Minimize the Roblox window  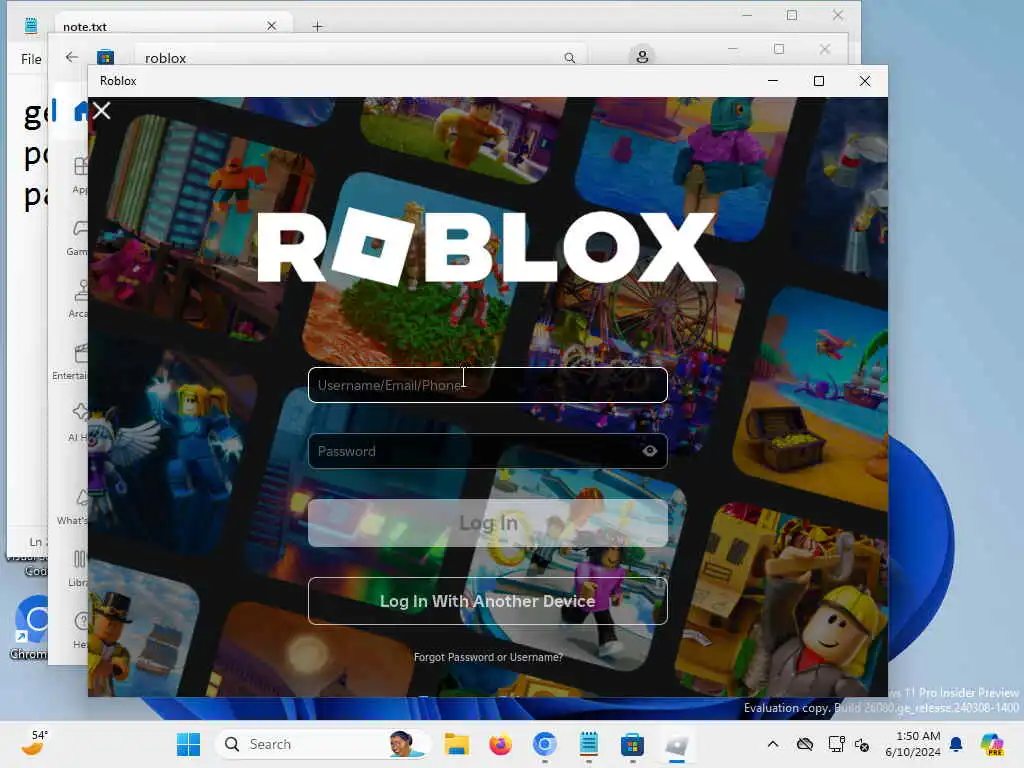coord(773,81)
